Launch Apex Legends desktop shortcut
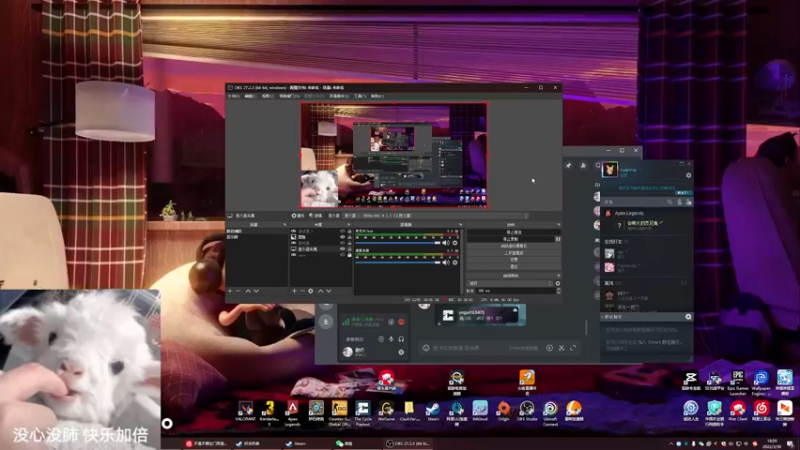This screenshot has height=450, width=800. point(292,413)
